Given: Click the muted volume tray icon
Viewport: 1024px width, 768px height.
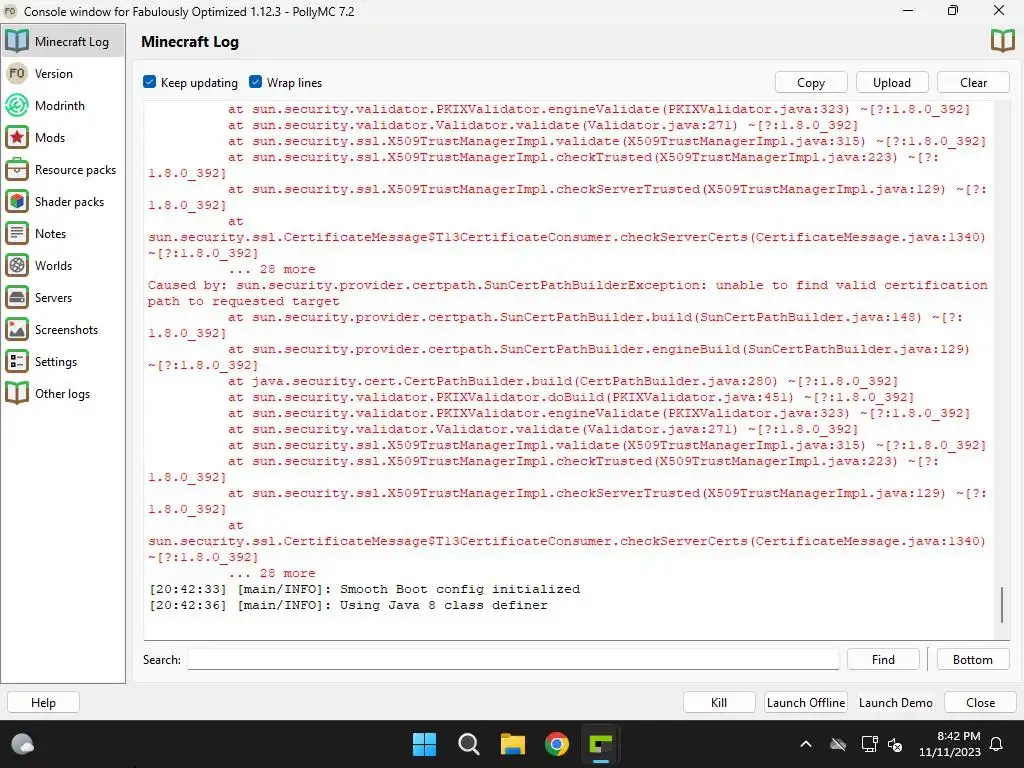Looking at the screenshot, I should pyautogui.click(x=895, y=744).
